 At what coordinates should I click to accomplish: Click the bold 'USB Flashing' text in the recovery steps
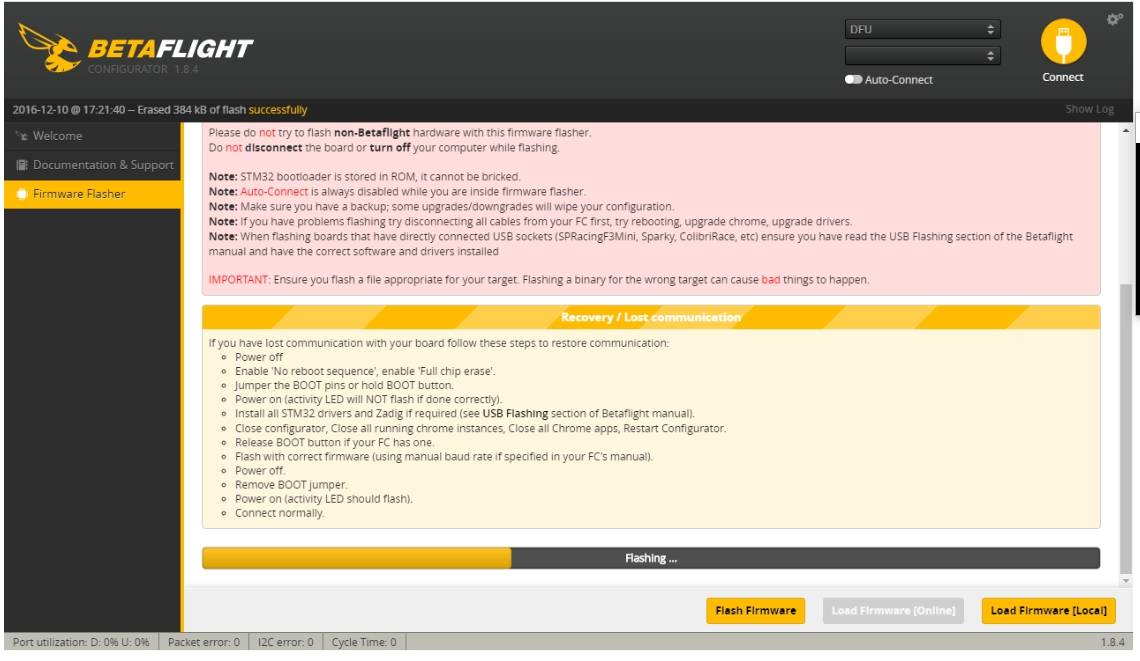pyautogui.click(x=515, y=414)
